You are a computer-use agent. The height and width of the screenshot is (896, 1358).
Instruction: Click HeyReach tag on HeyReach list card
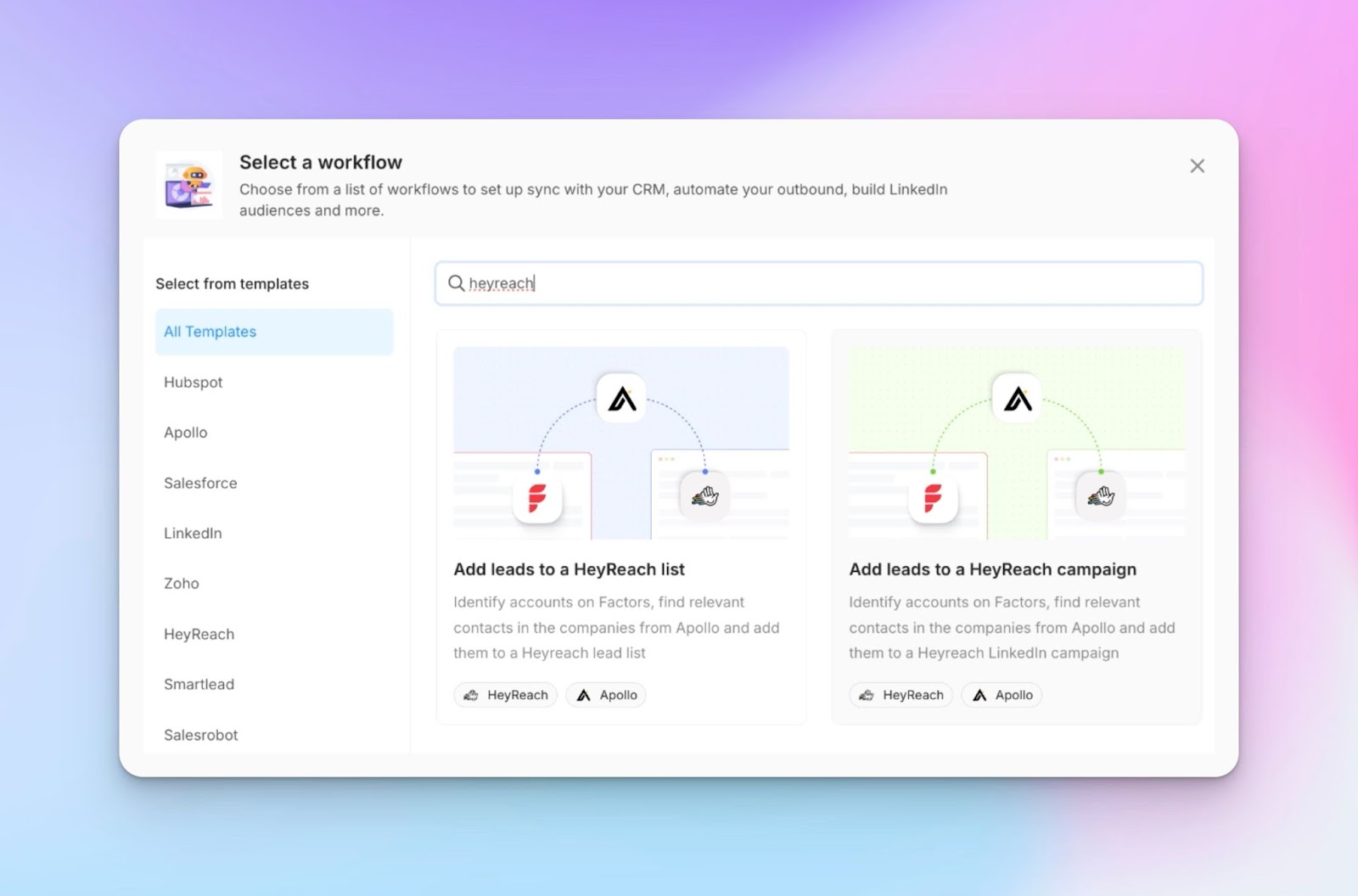pyautogui.click(x=506, y=695)
